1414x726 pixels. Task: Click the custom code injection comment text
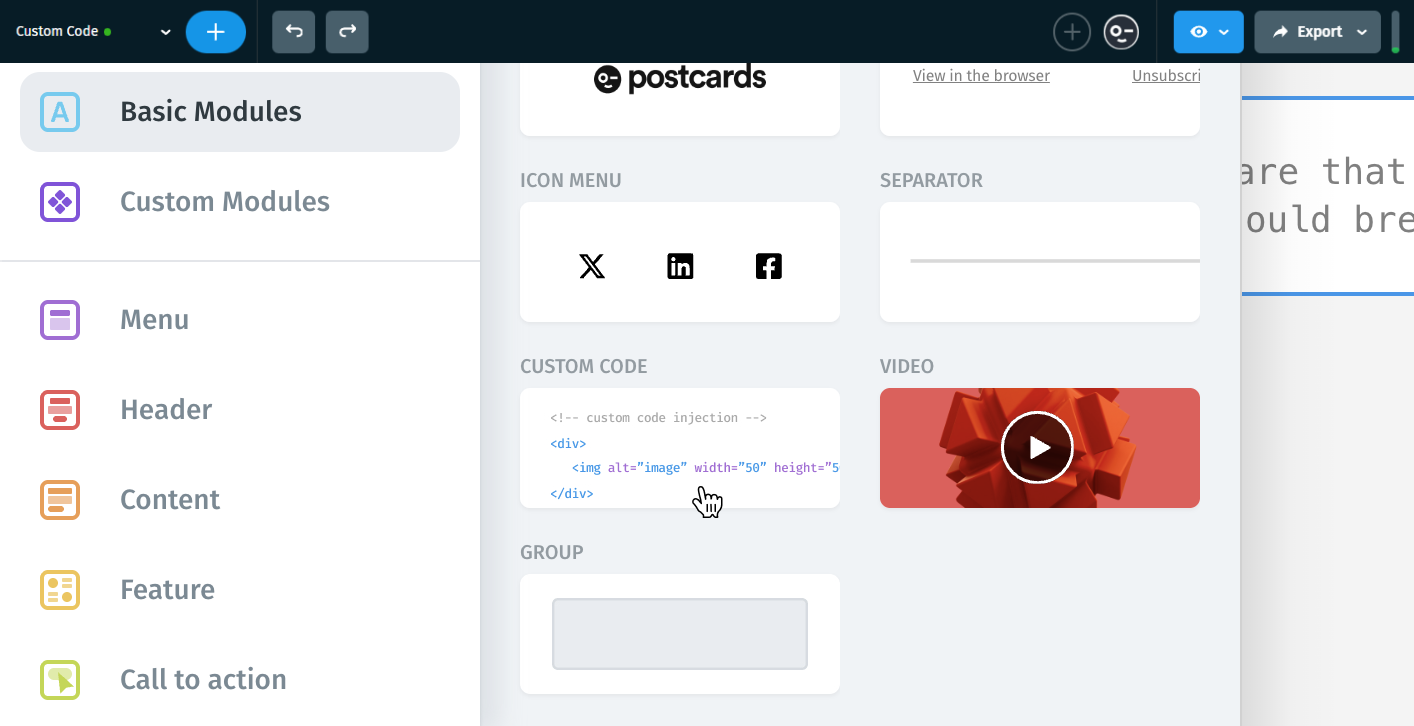(659, 418)
